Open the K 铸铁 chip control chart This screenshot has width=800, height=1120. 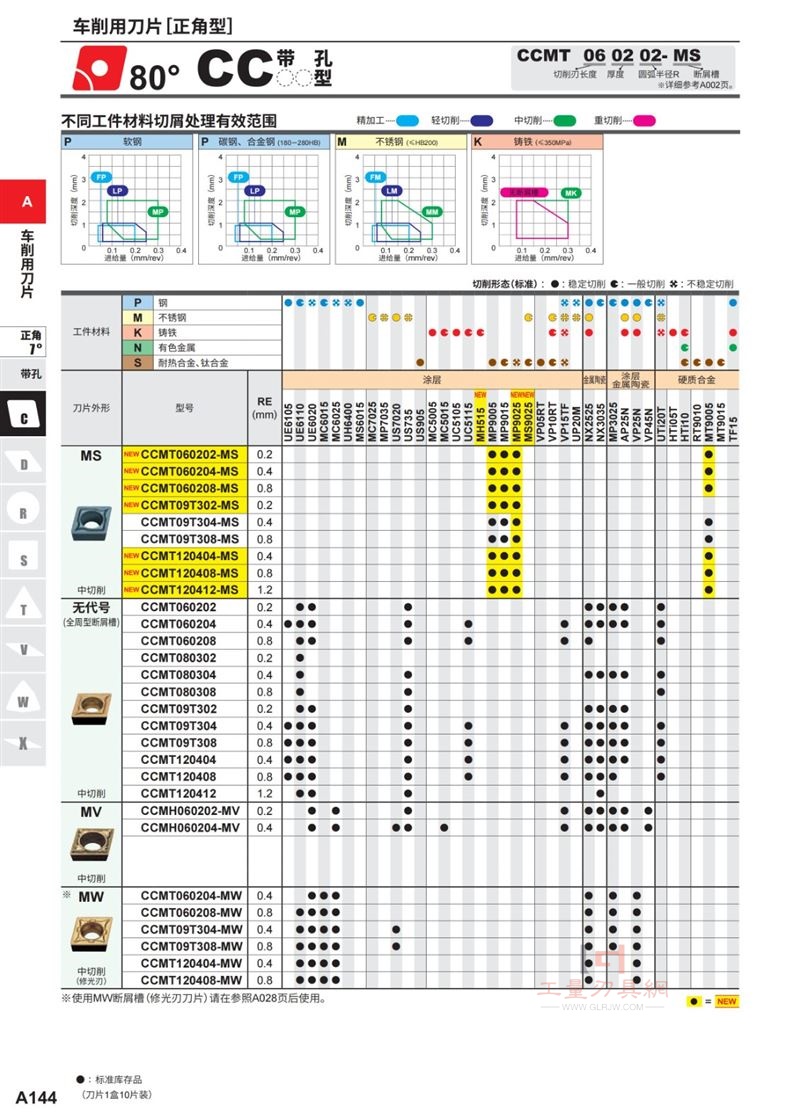pos(537,199)
